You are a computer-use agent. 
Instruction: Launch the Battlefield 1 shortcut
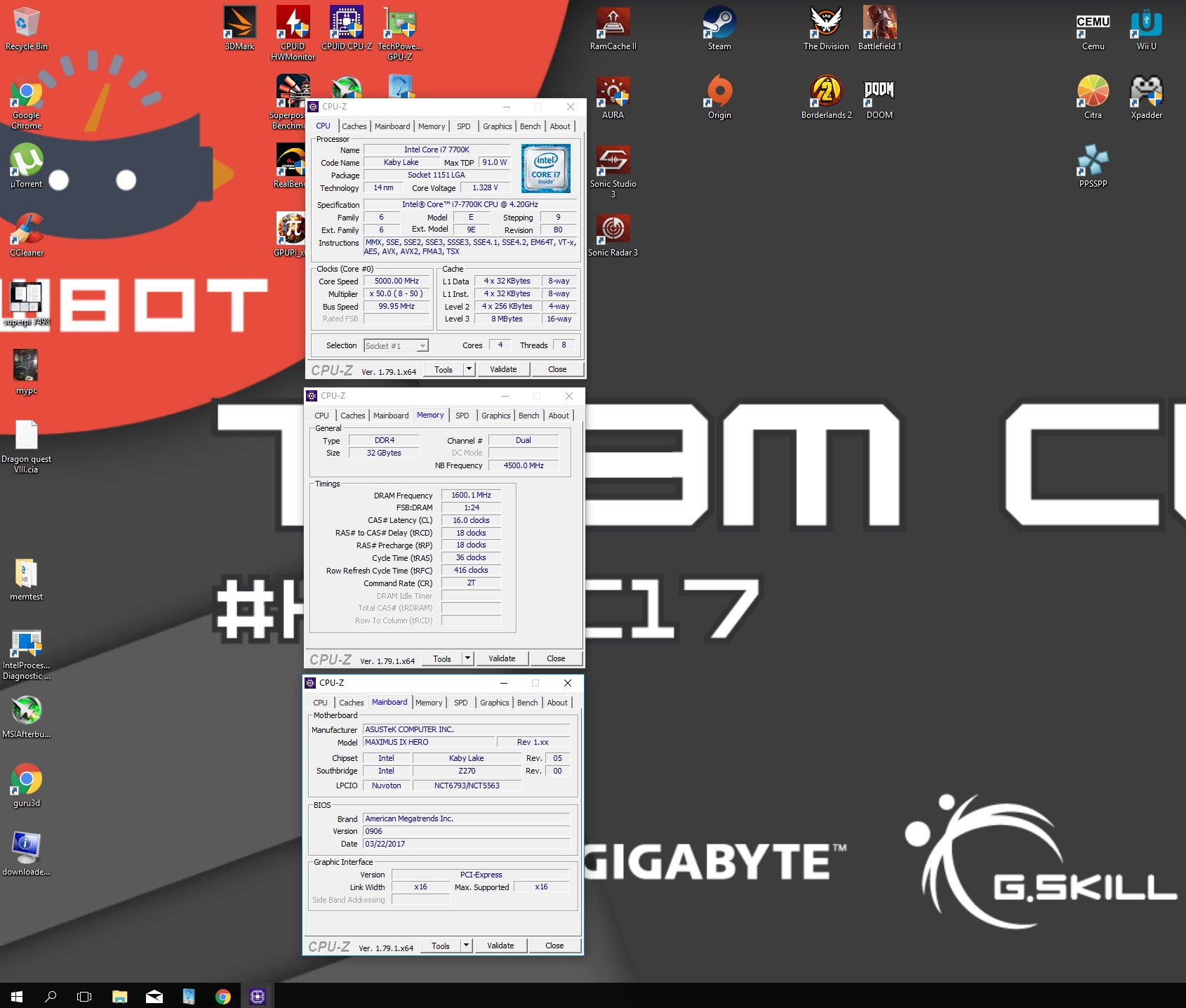tap(879, 28)
